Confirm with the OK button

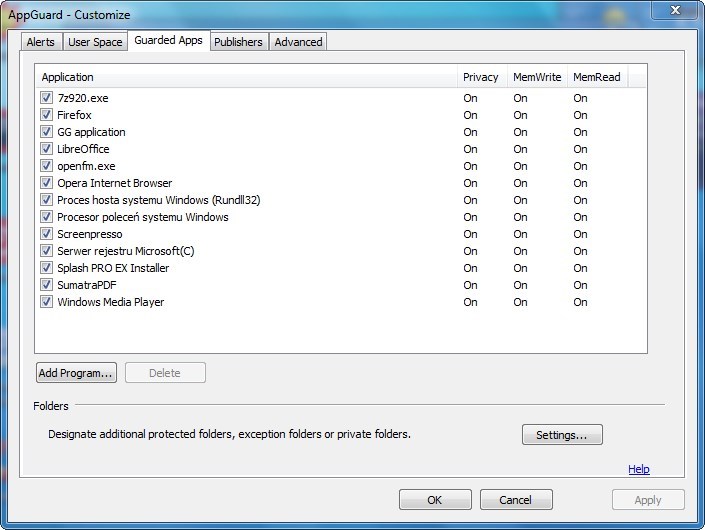point(435,500)
